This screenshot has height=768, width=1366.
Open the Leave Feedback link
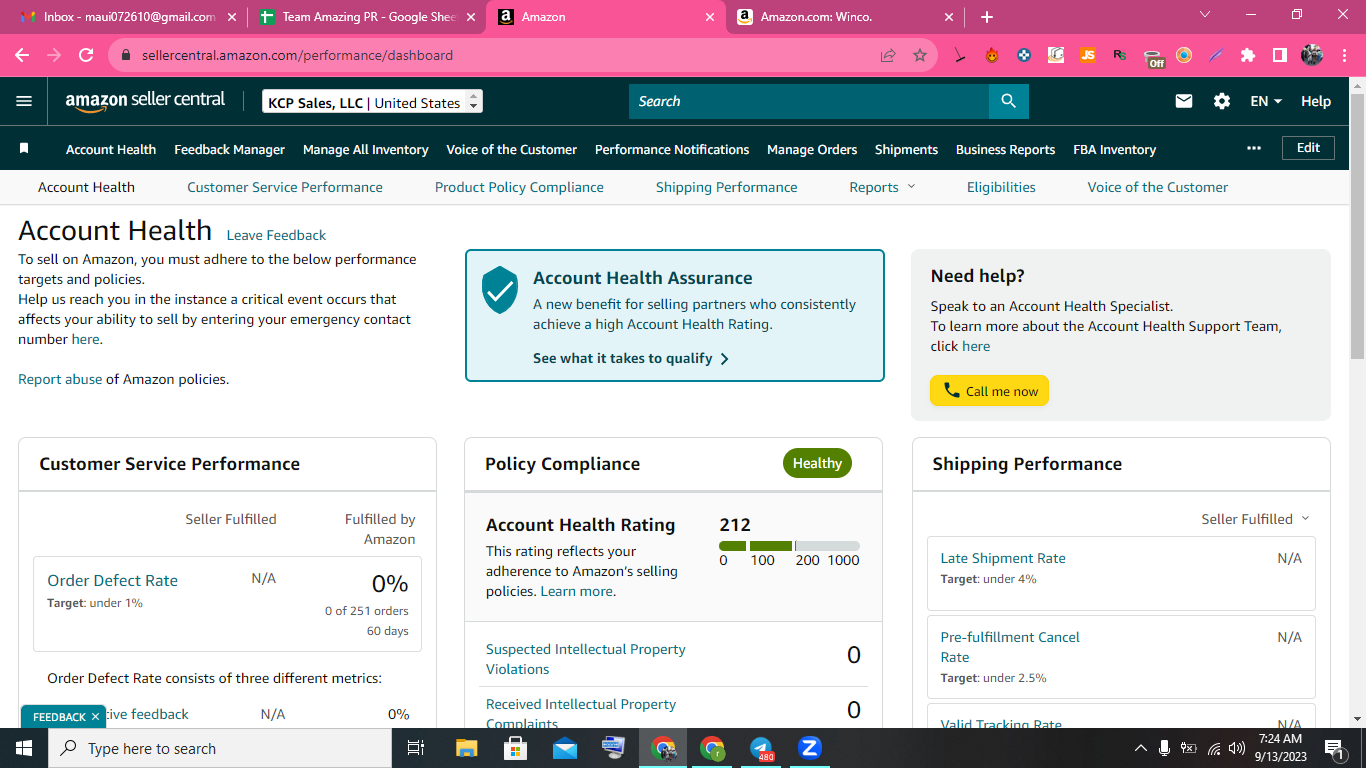coord(276,235)
